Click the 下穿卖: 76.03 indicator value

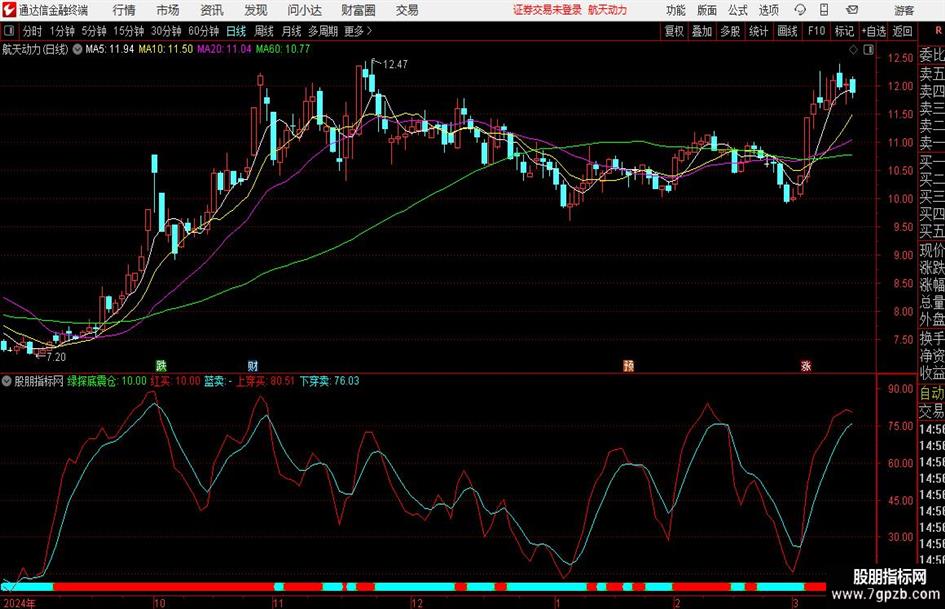pos(330,381)
